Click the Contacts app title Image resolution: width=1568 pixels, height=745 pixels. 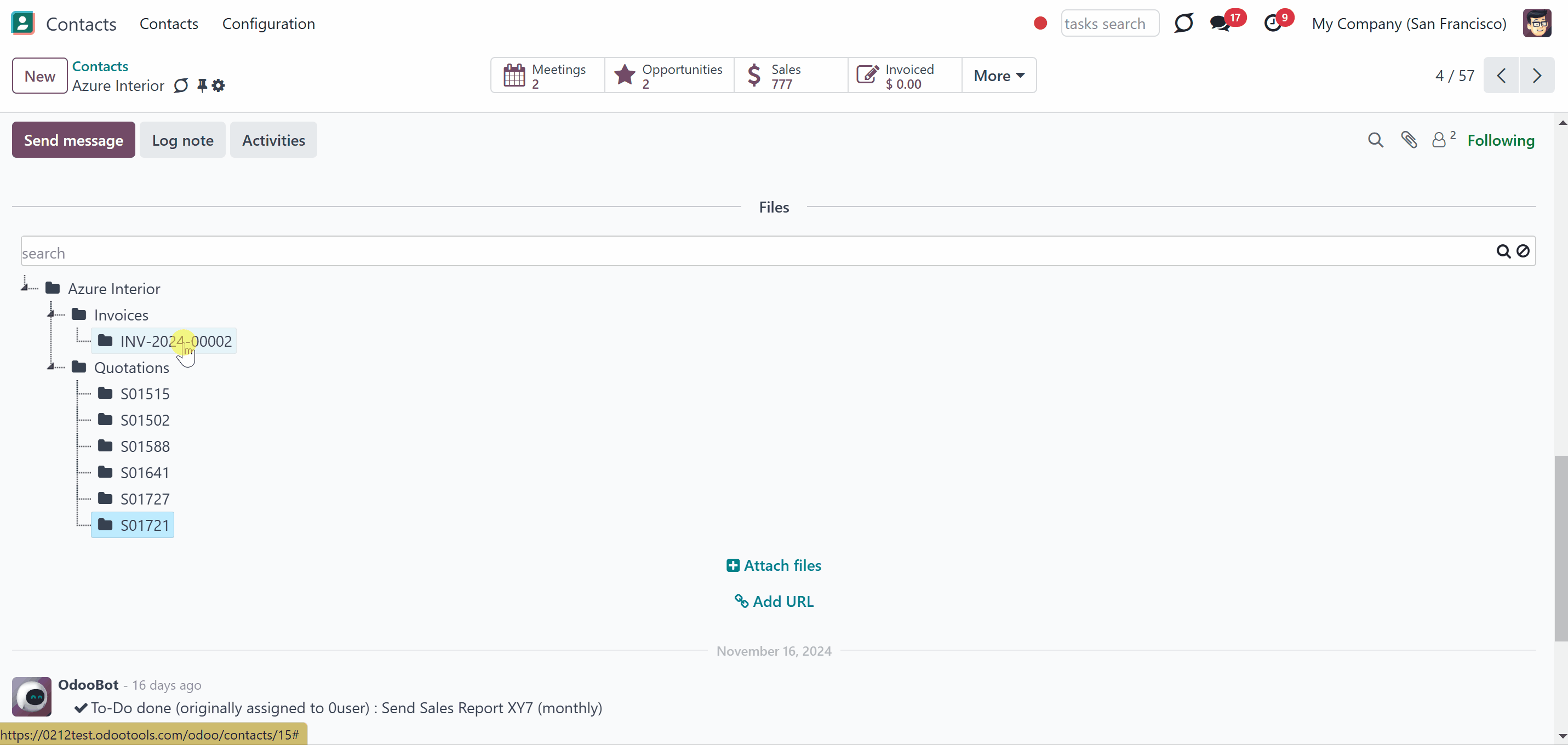tap(81, 24)
